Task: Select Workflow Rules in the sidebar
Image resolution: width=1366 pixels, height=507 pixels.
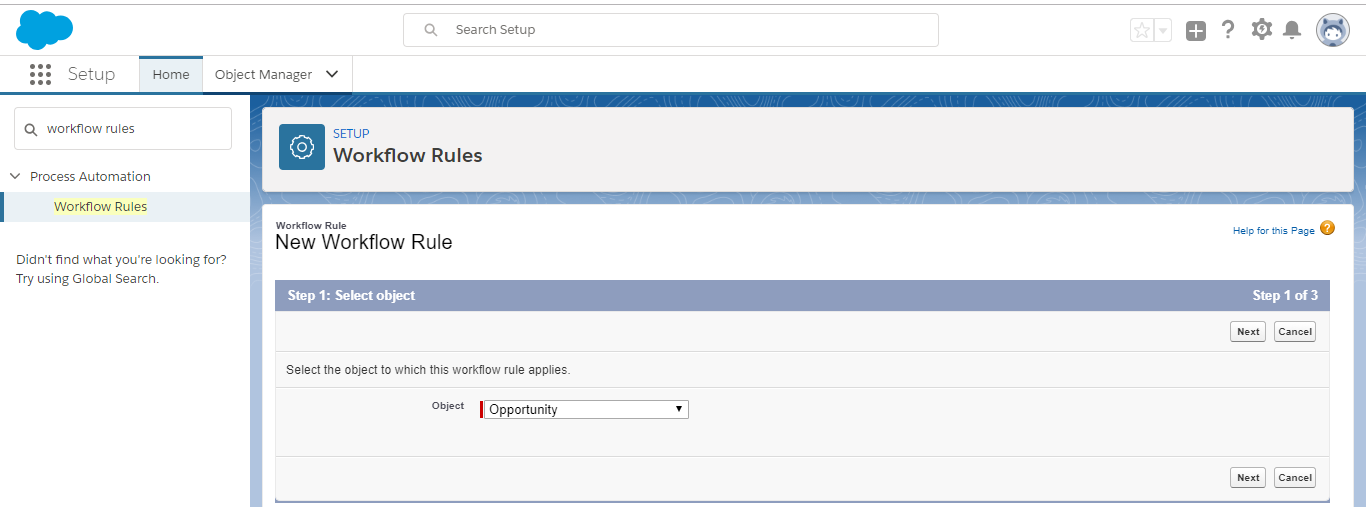Action: click(100, 207)
